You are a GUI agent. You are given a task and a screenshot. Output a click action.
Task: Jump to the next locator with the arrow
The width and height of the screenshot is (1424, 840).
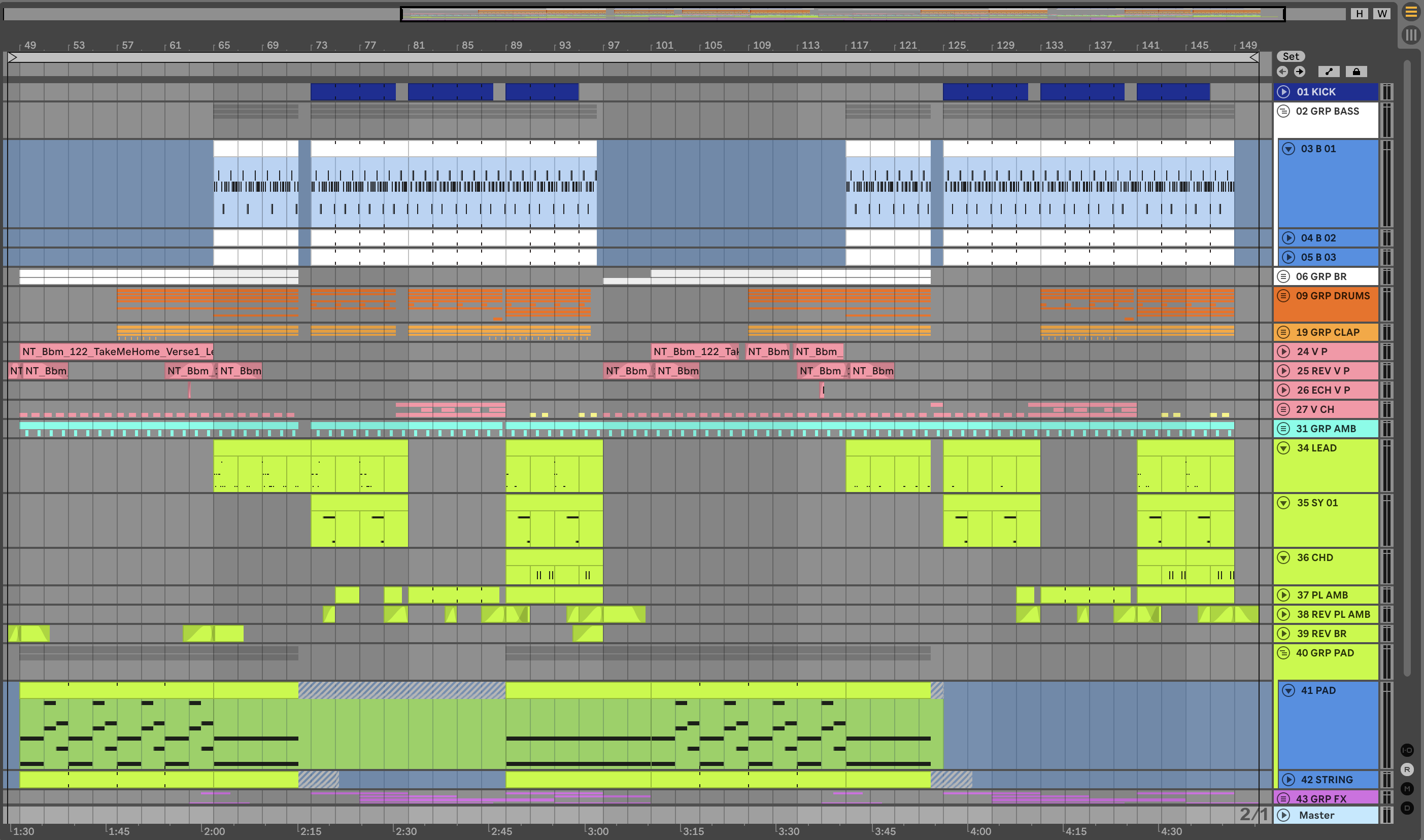(x=1300, y=72)
